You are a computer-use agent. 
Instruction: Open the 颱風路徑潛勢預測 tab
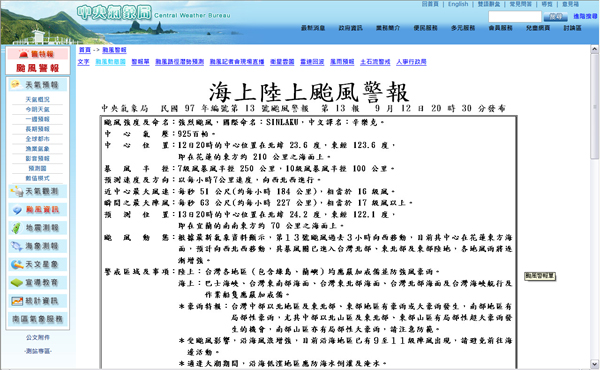click(x=179, y=62)
